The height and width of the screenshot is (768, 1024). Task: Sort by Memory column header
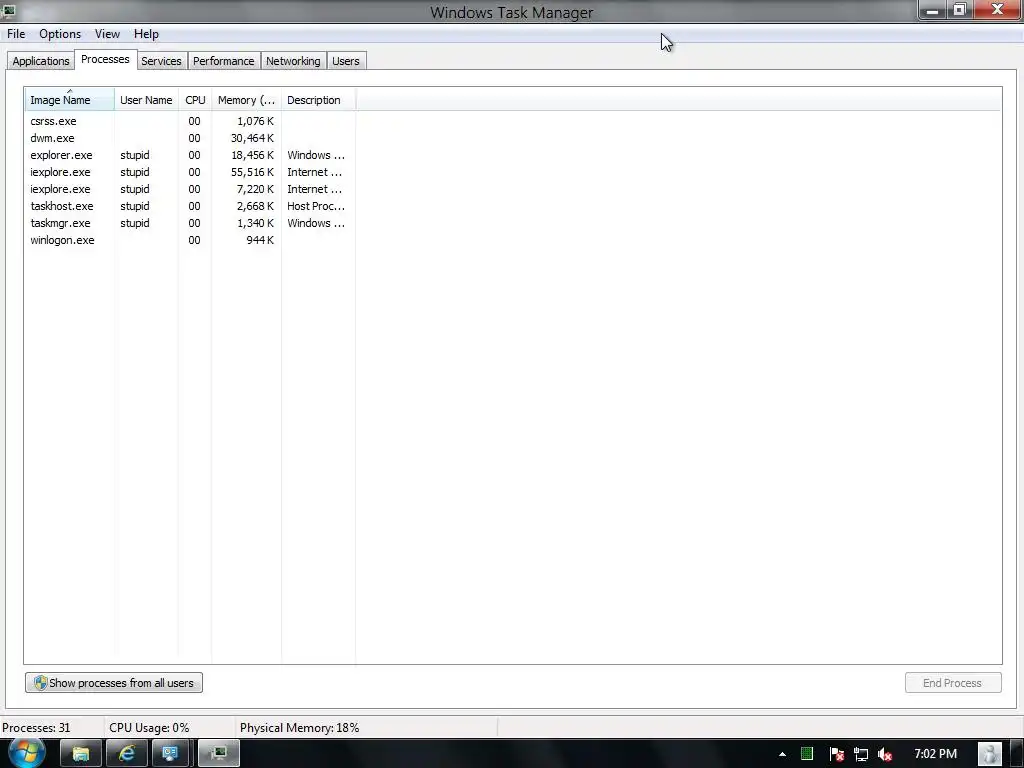coord(246,100)
